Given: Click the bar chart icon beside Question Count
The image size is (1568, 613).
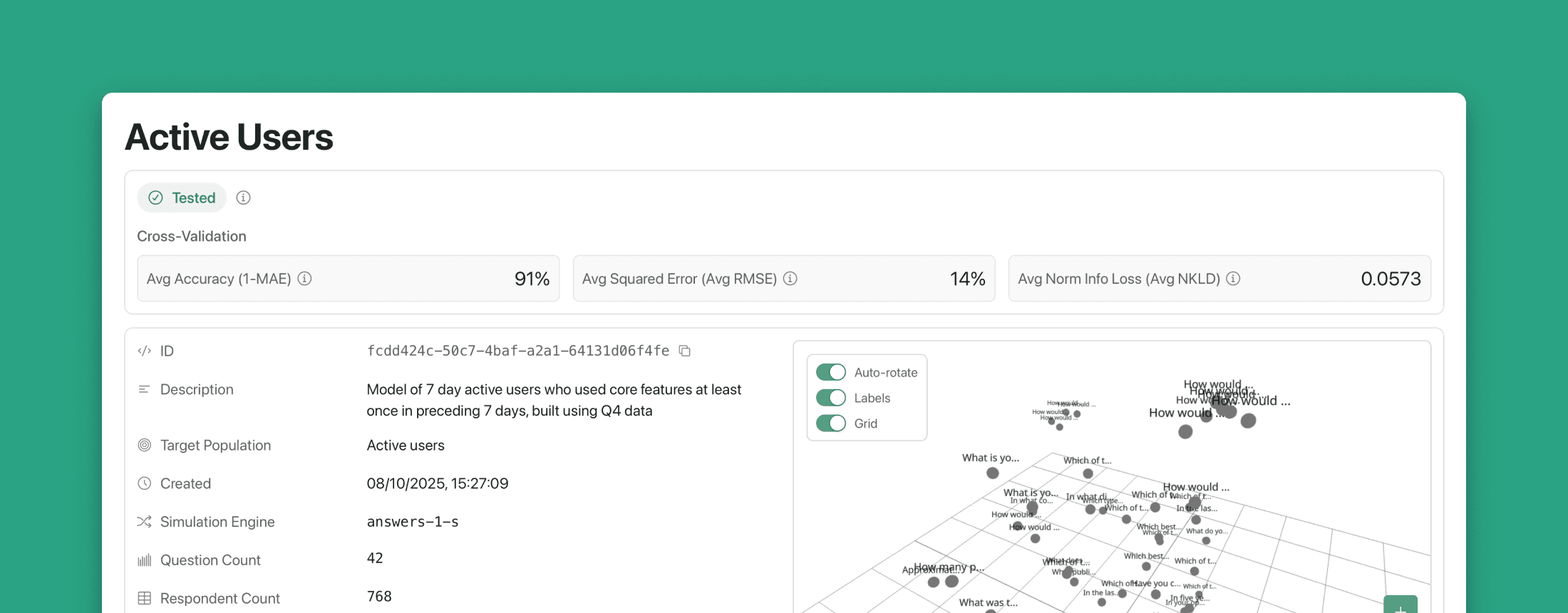Looking at the screenshot, I should pyautogui.click(x=144, y=560).
